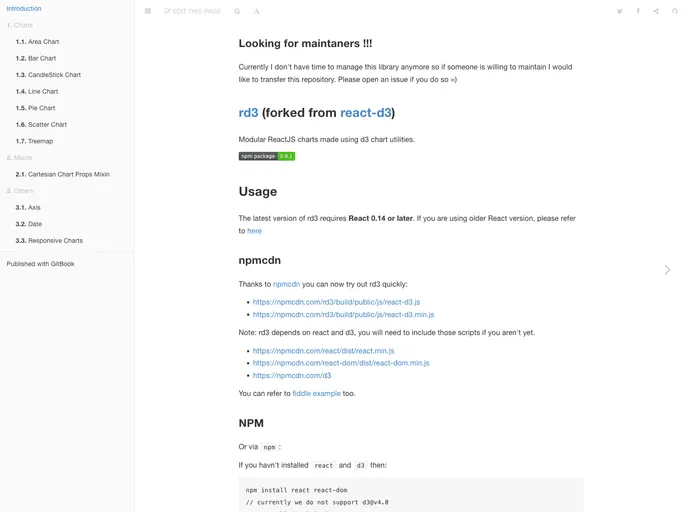Share page via Twitter icon

click(x=619, y=11)
